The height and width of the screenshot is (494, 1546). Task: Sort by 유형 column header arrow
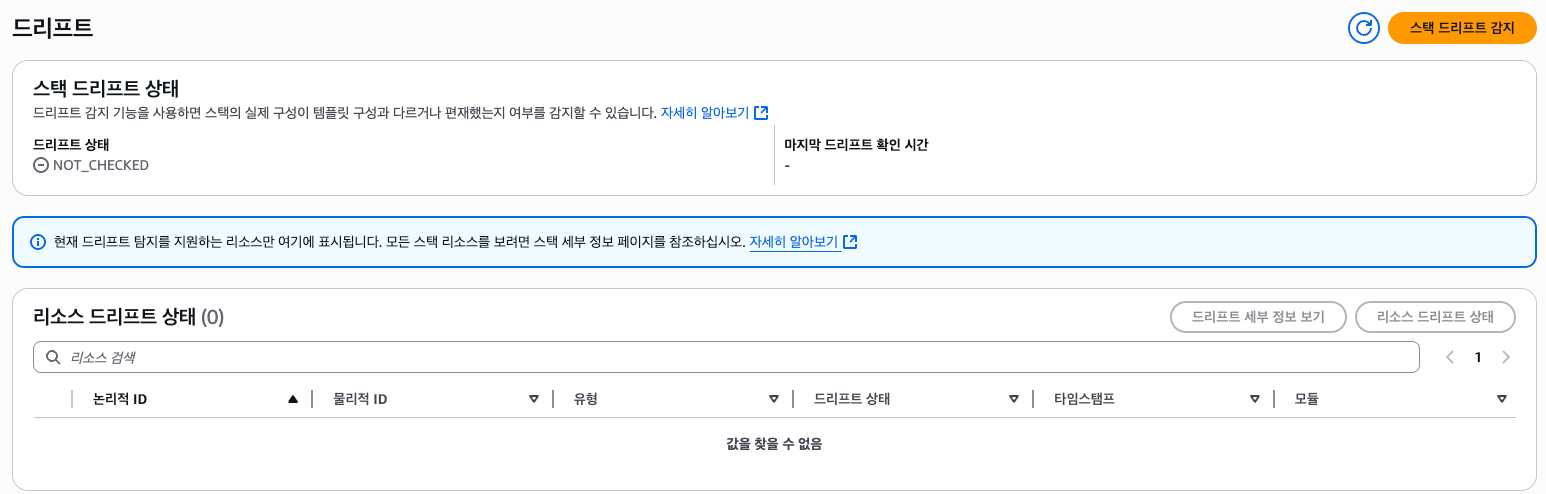click(x=773, y=399)
